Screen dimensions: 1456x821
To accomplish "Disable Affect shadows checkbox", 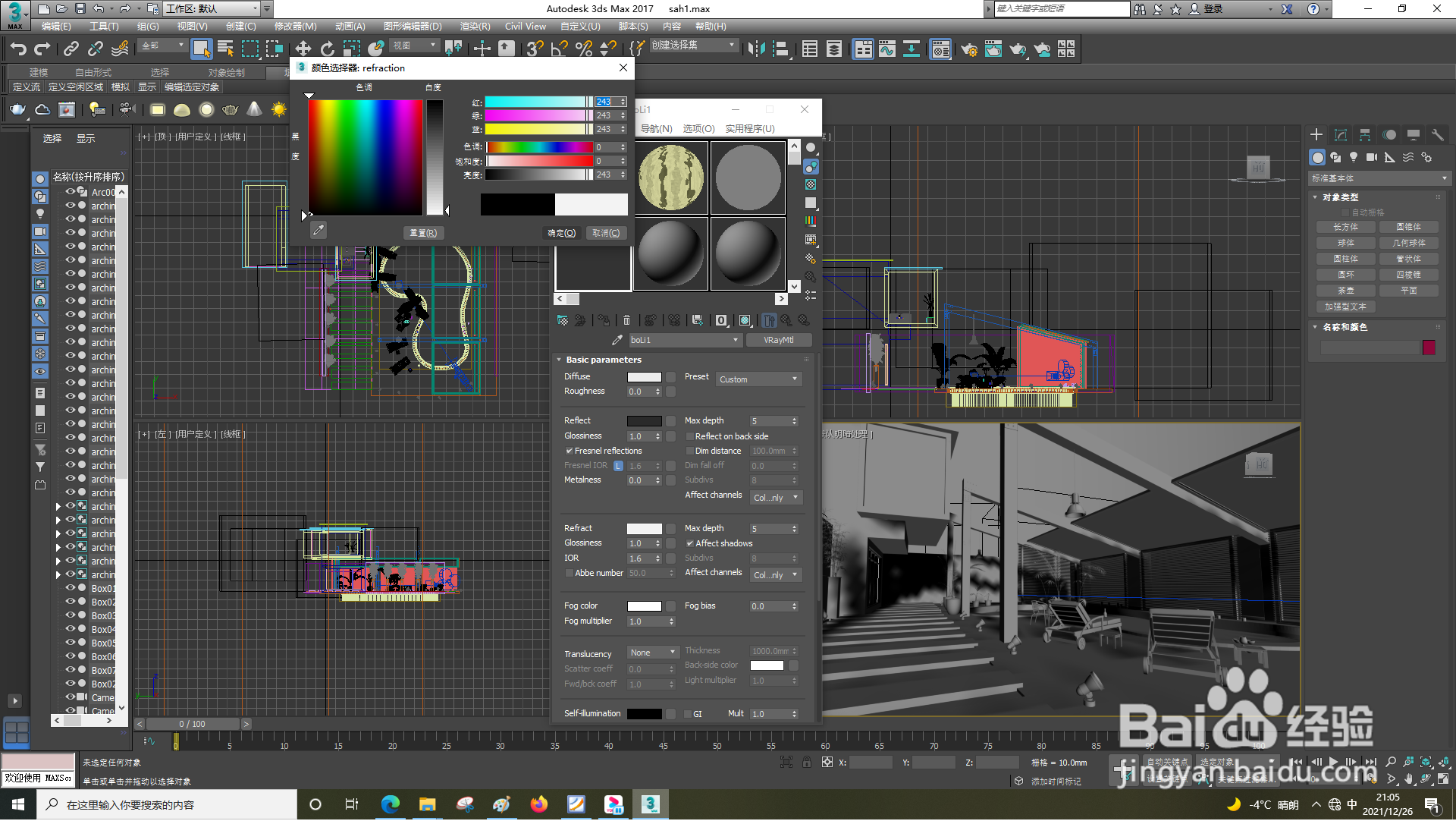I will pyautogui.click(x=690, y=544).
